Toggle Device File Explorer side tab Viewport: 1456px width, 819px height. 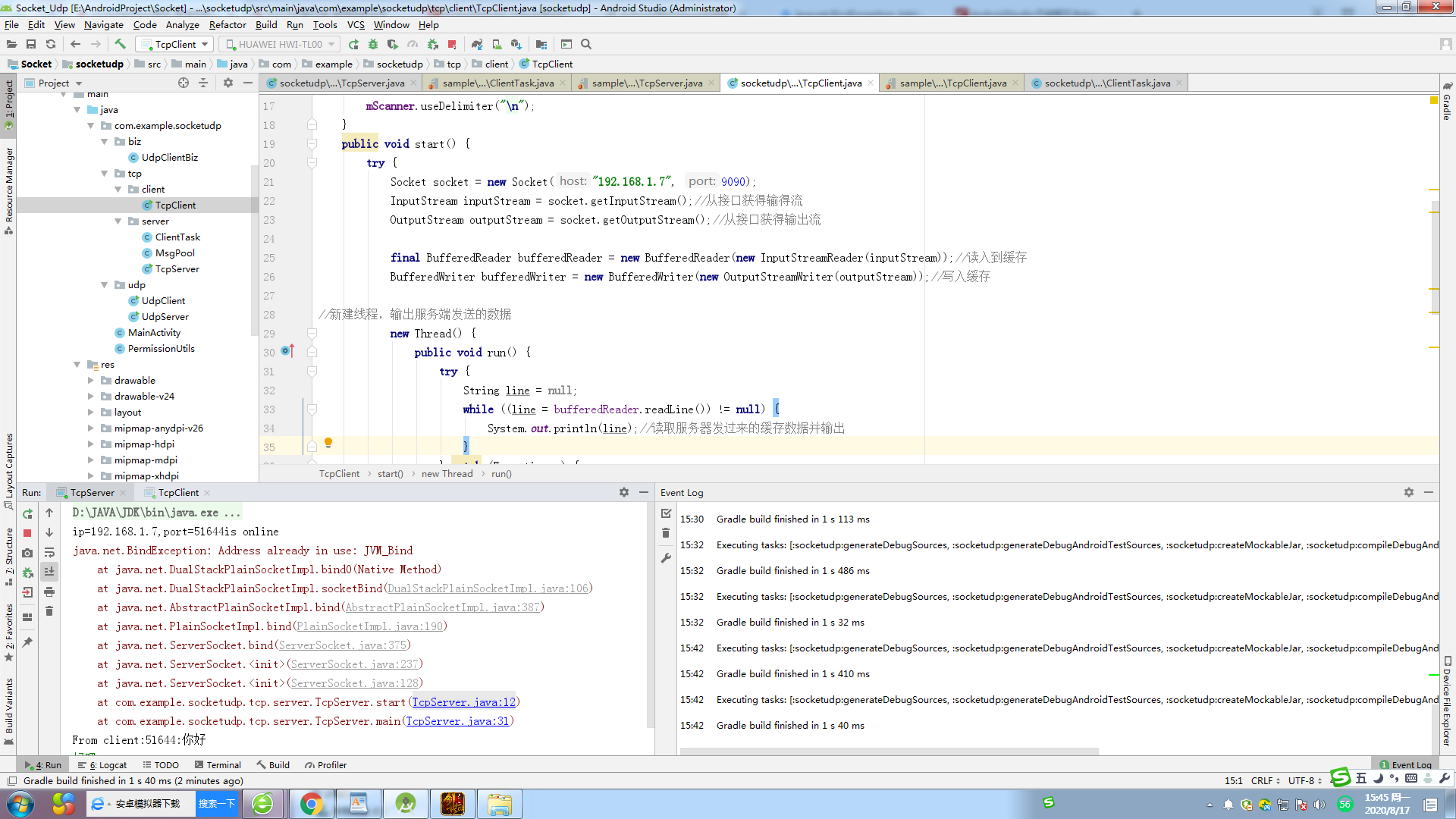1447,701
